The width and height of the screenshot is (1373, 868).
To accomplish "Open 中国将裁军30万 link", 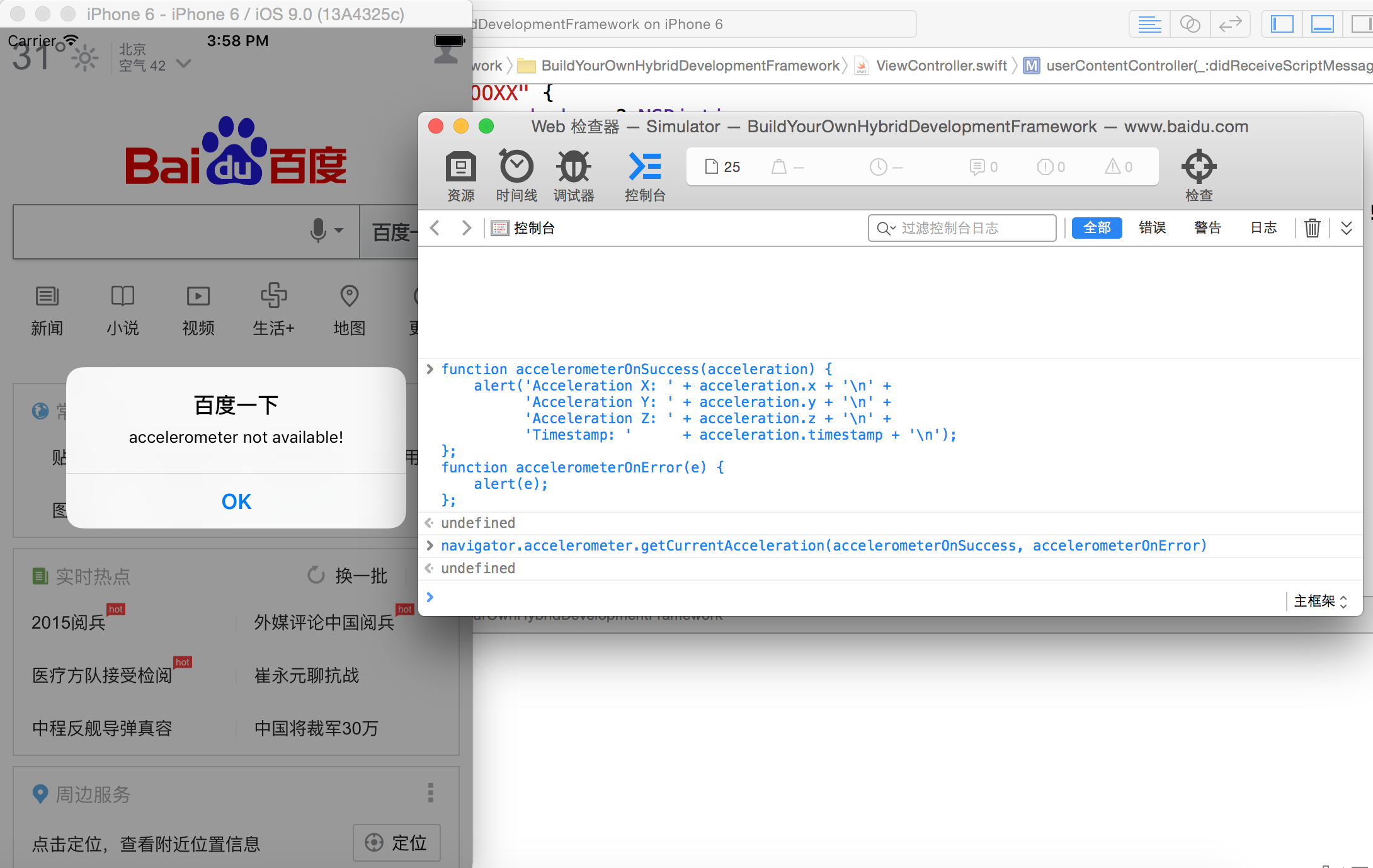I will 316,728.
